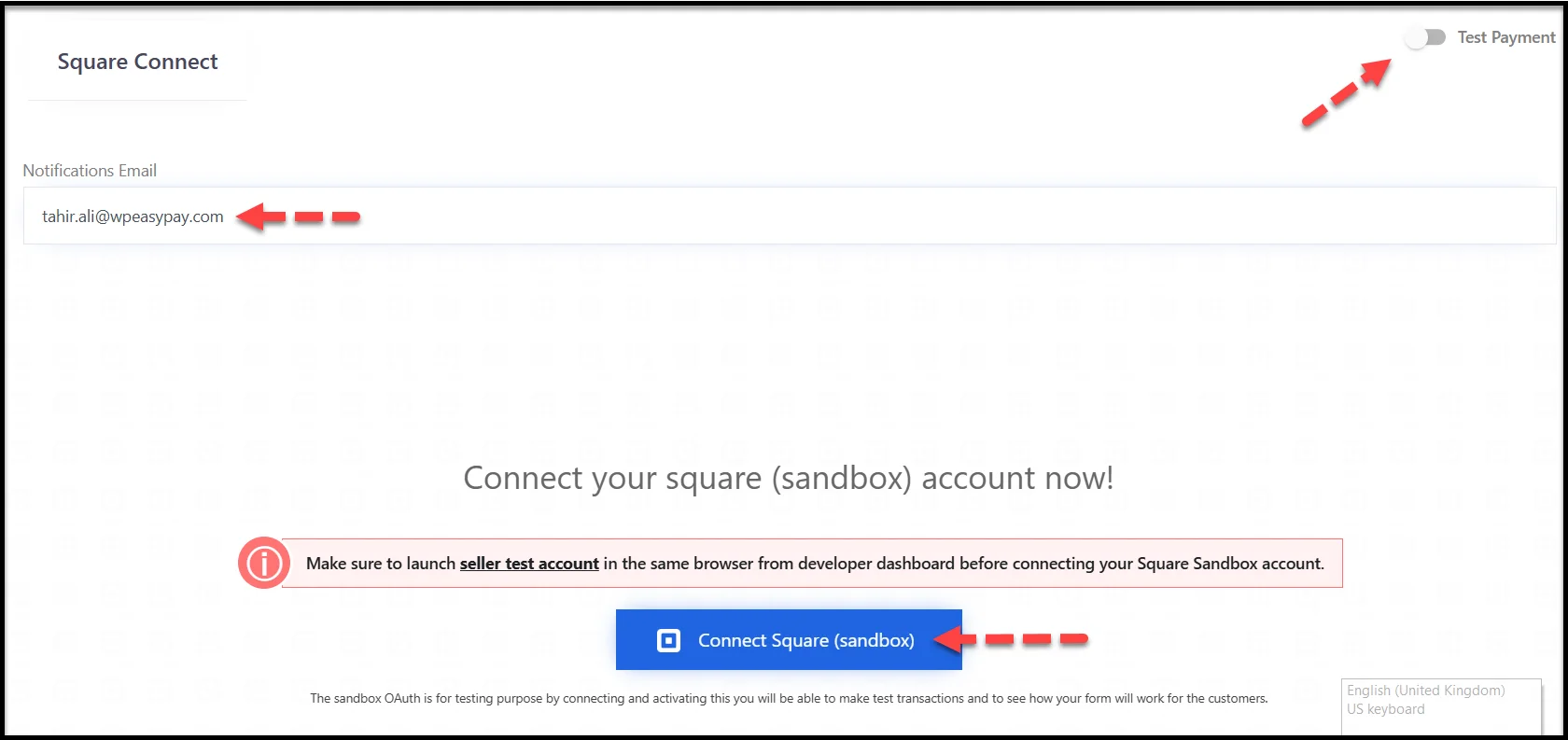Toggle the Test Payment switch
Image resolution: width=1568 pixels, height=740 pixels.
[1425, 37]
